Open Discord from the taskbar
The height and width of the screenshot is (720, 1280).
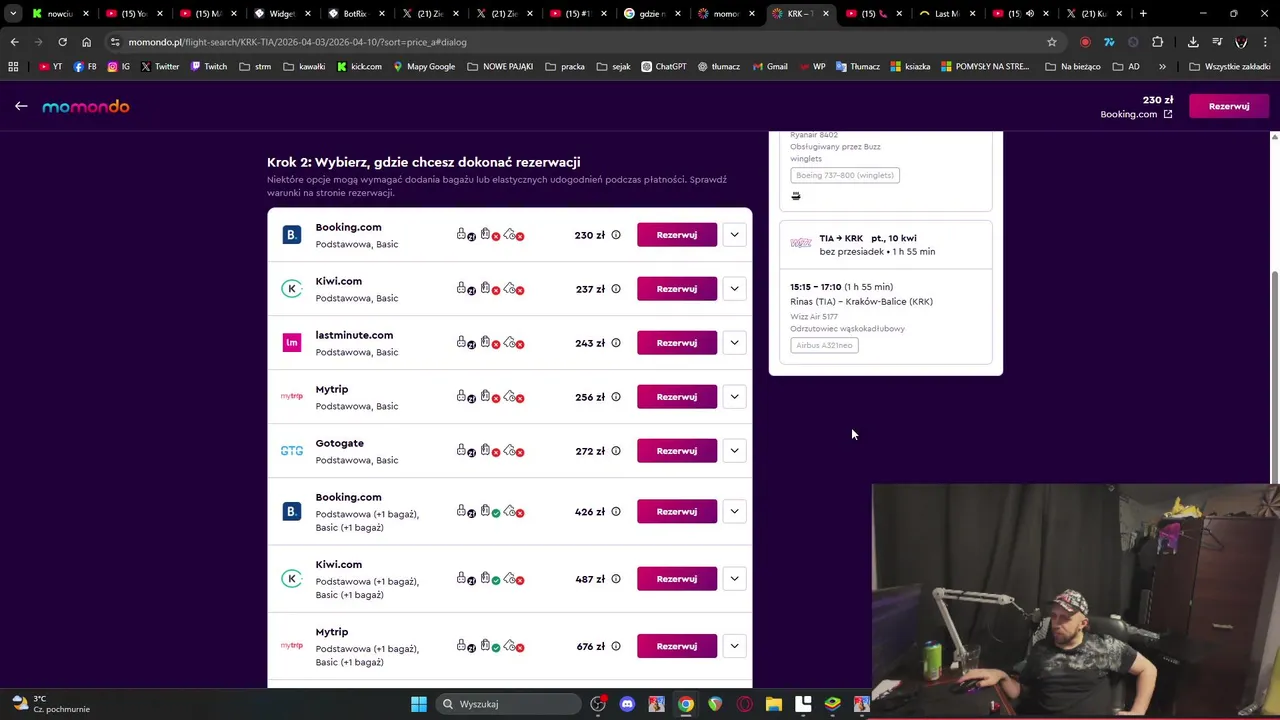pyautogui.click(x=627, y=704)
